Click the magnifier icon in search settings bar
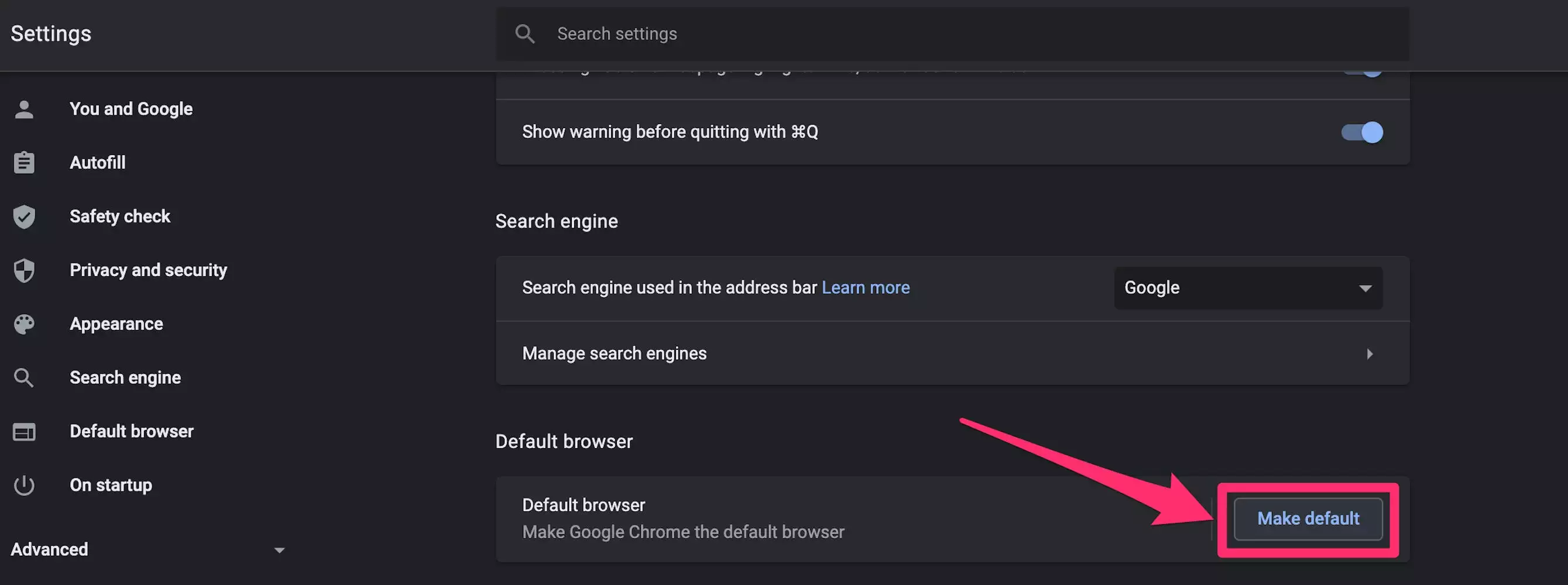 click(524, 34)
